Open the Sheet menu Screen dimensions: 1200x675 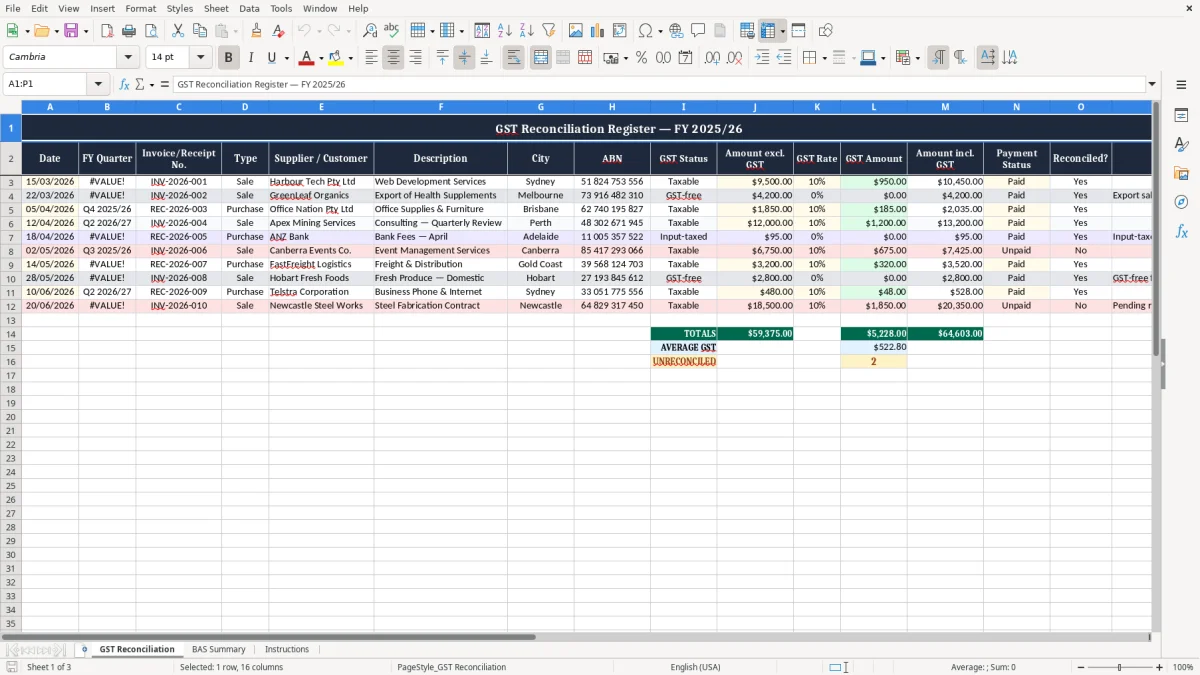click(x=216, y=8)
